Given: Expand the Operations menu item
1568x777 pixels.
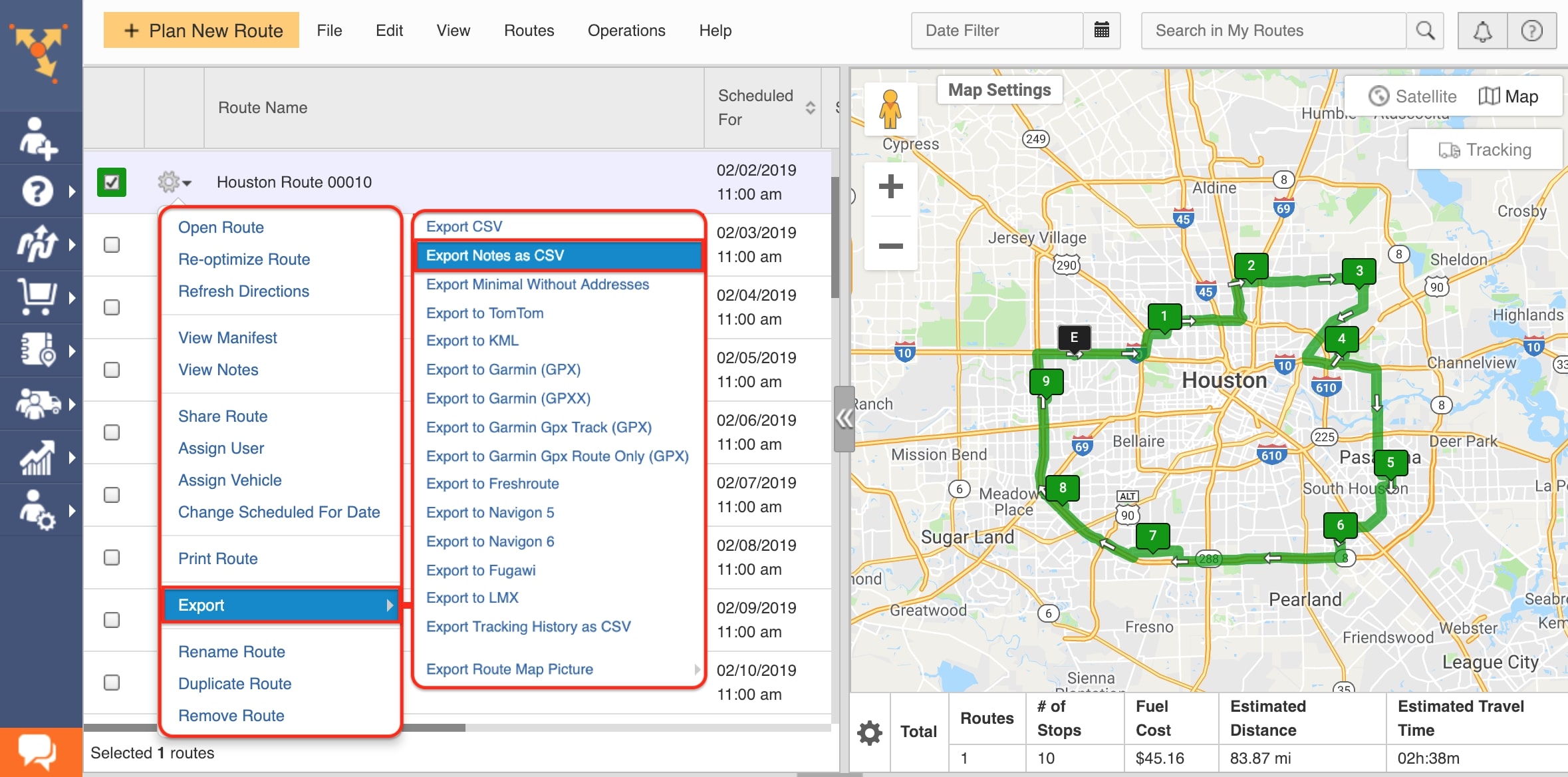Looking at the screenshot, I should pos(626,30).
